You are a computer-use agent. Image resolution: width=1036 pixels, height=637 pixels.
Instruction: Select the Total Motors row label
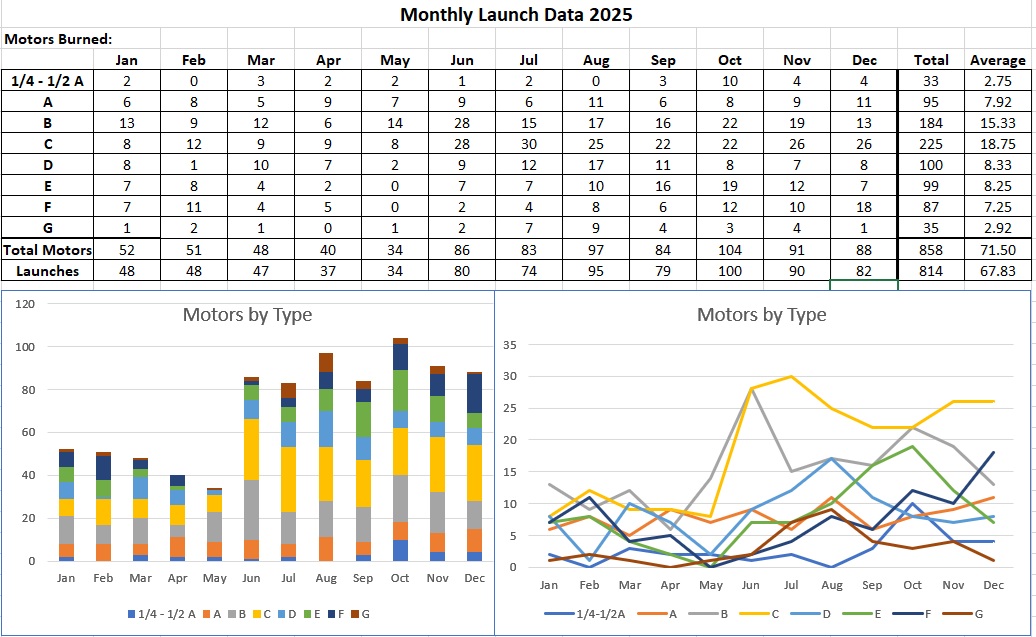48,250
